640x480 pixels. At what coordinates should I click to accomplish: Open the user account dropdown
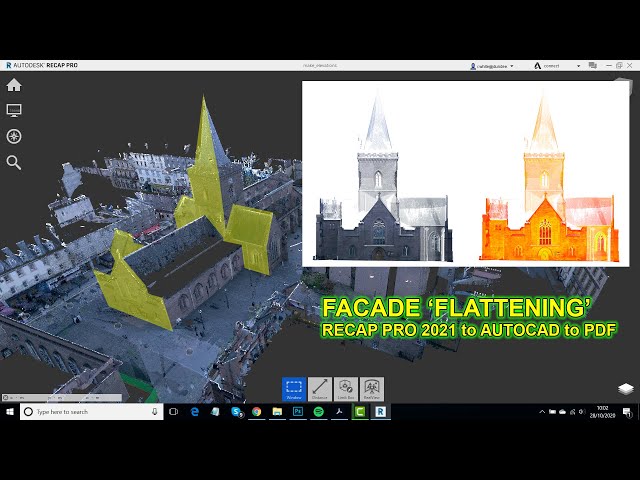pos(492,66)
